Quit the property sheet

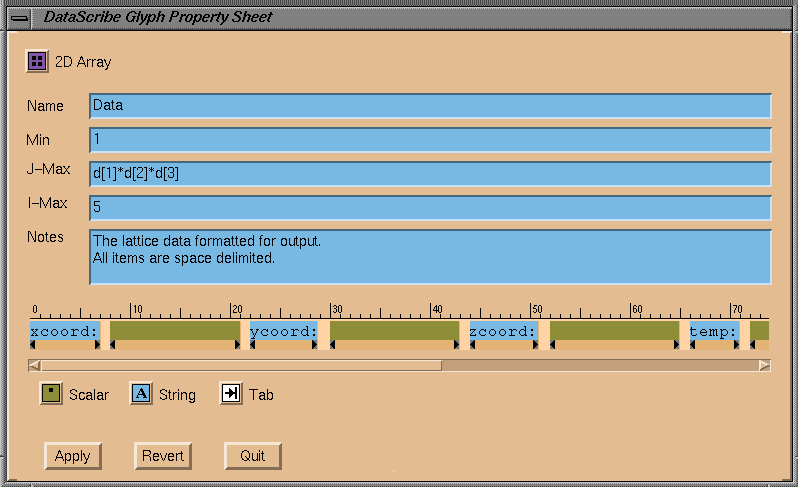[252, 456]
